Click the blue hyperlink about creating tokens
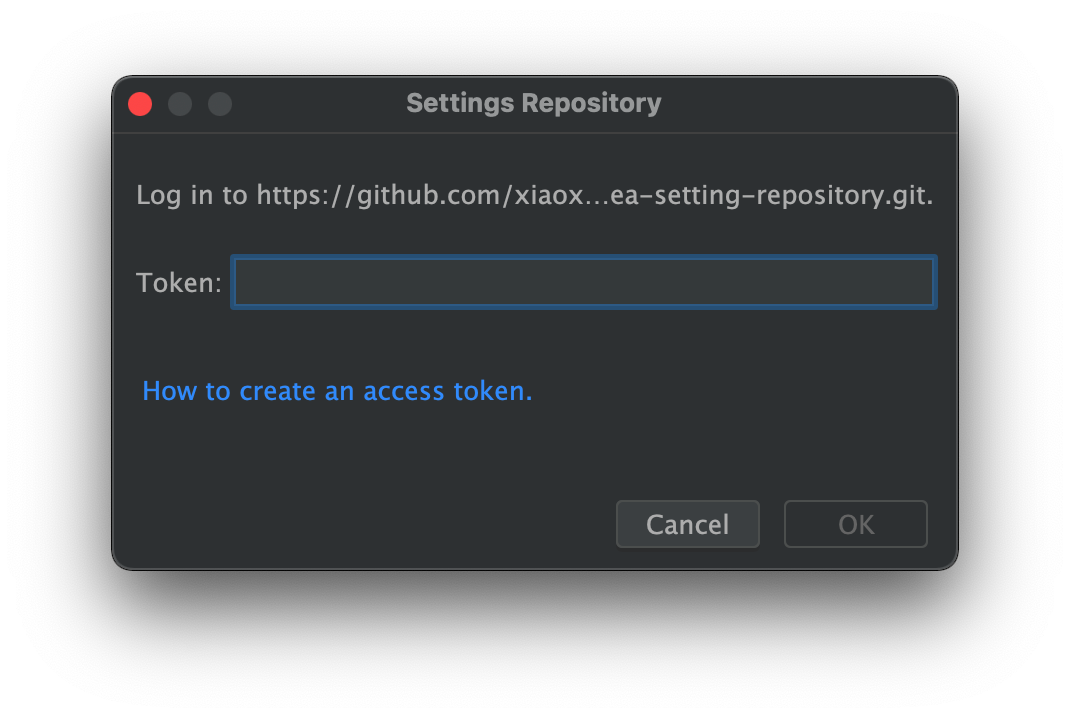 point(337,390)
